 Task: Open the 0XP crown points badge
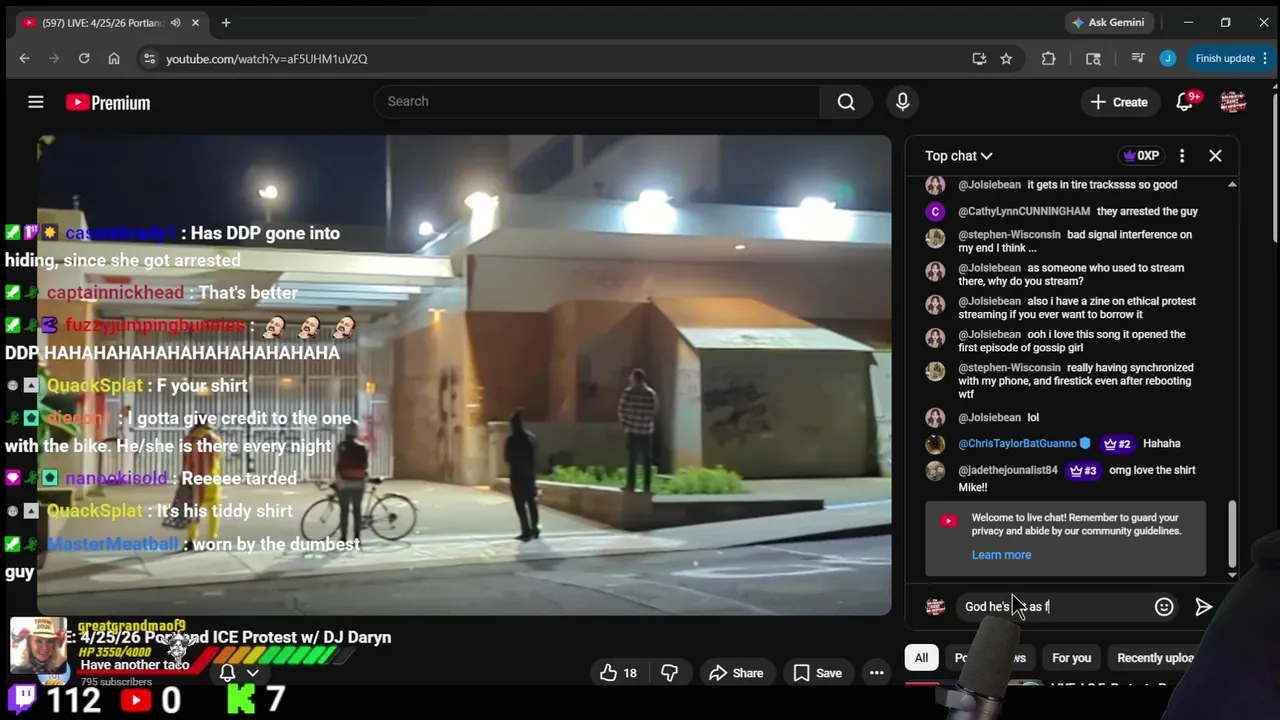point(1141,156)
